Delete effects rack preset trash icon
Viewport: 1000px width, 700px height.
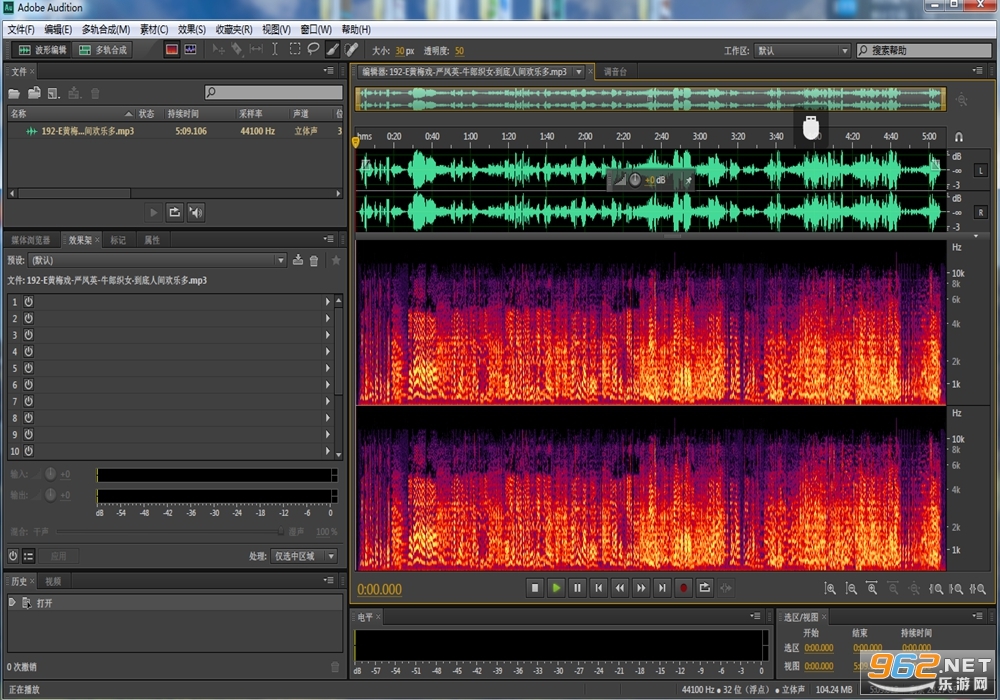coord(314,260)
